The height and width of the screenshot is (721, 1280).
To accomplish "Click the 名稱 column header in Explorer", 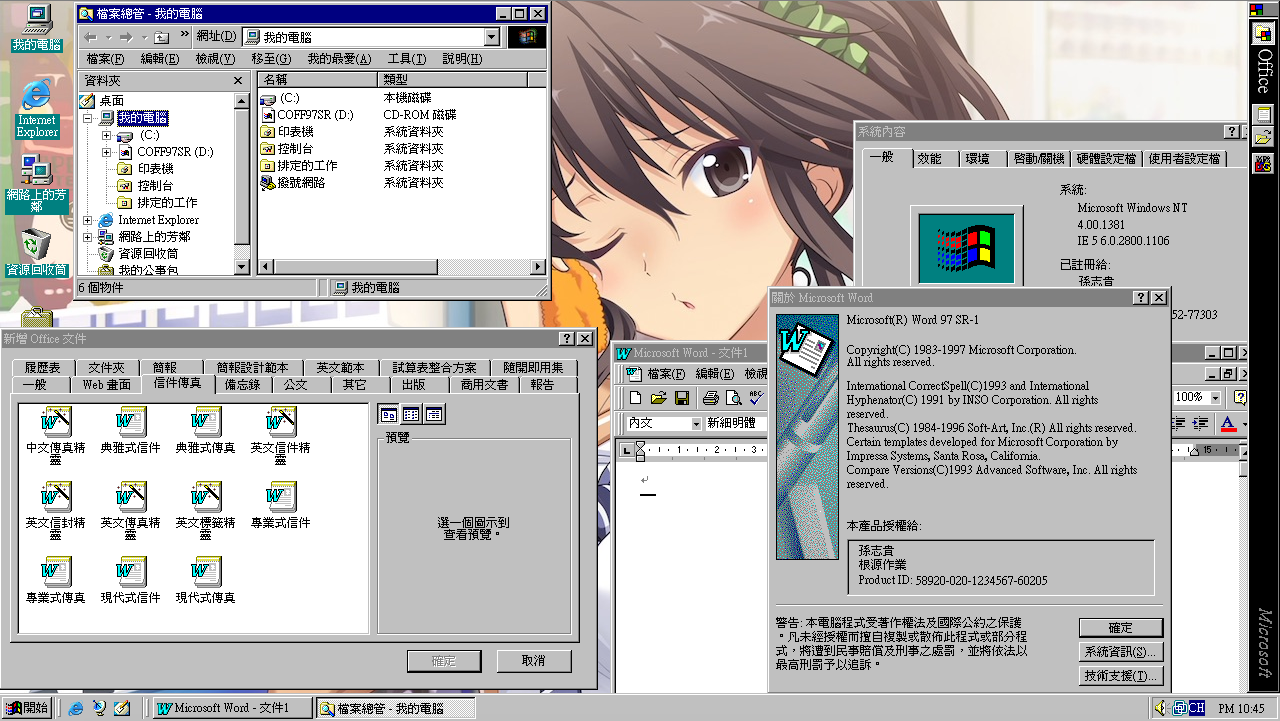I will coord(317,79).
